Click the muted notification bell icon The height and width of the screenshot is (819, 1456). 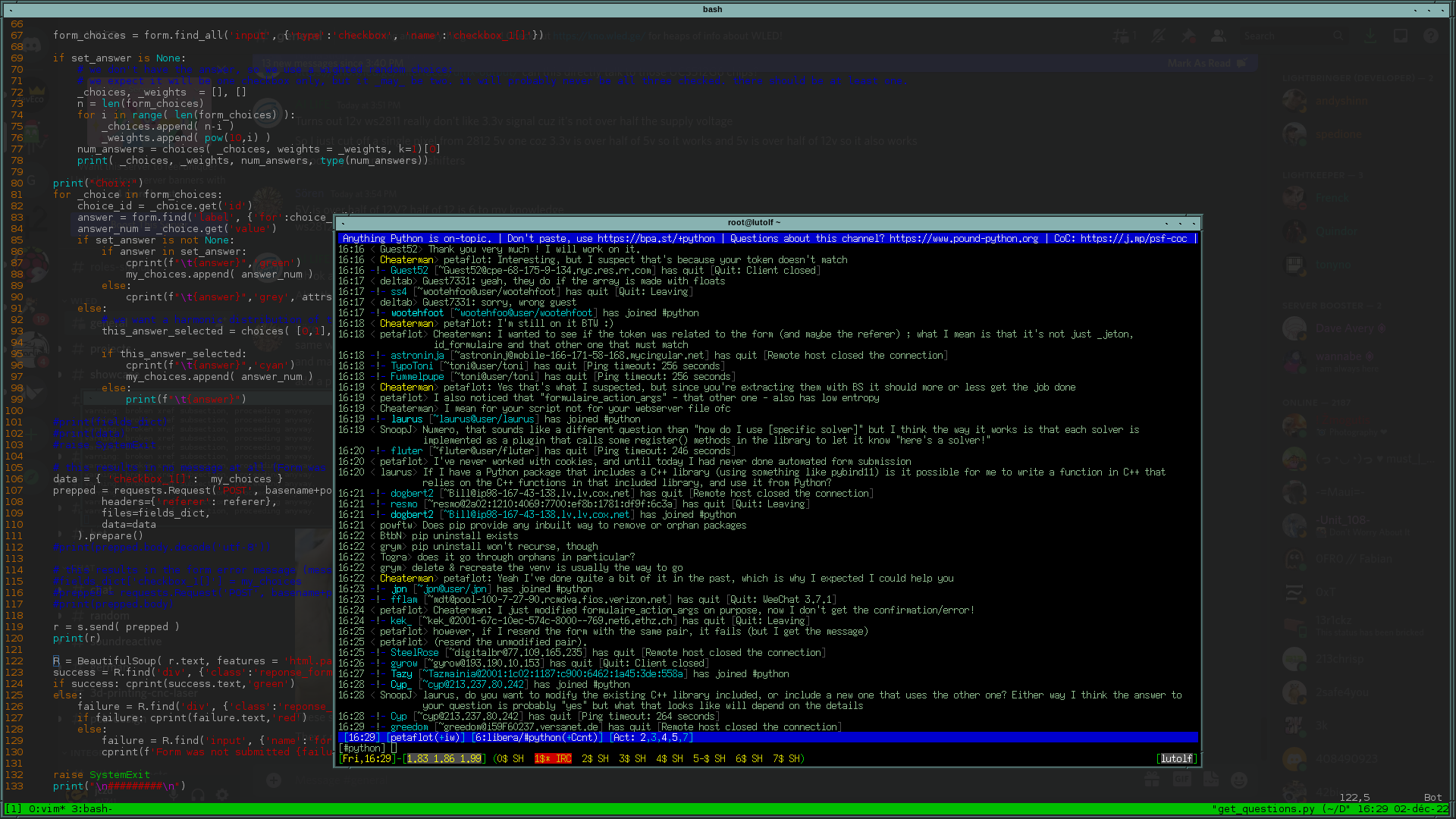pyautogui.click(x=1158, y=36)
